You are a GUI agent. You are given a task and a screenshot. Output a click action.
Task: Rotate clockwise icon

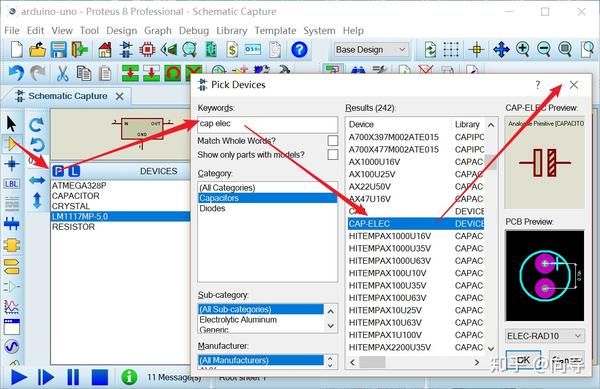pyautogui.click(x=37, y=124)
